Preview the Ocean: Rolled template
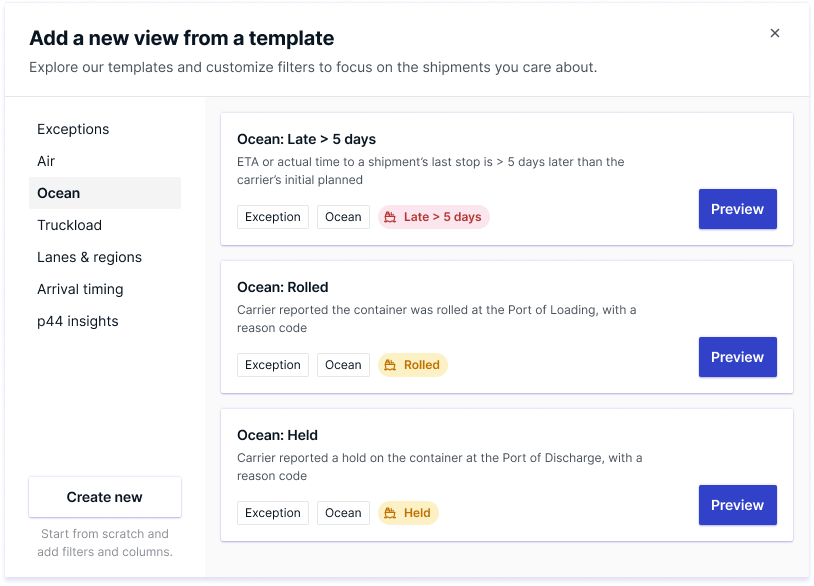This screenshot has height=586, width=814. pos(737,357)
